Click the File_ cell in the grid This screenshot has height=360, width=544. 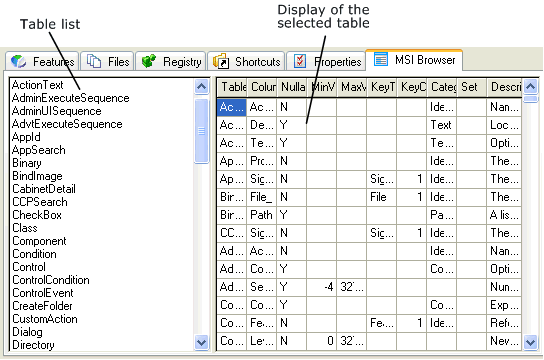tap(262, 197)
